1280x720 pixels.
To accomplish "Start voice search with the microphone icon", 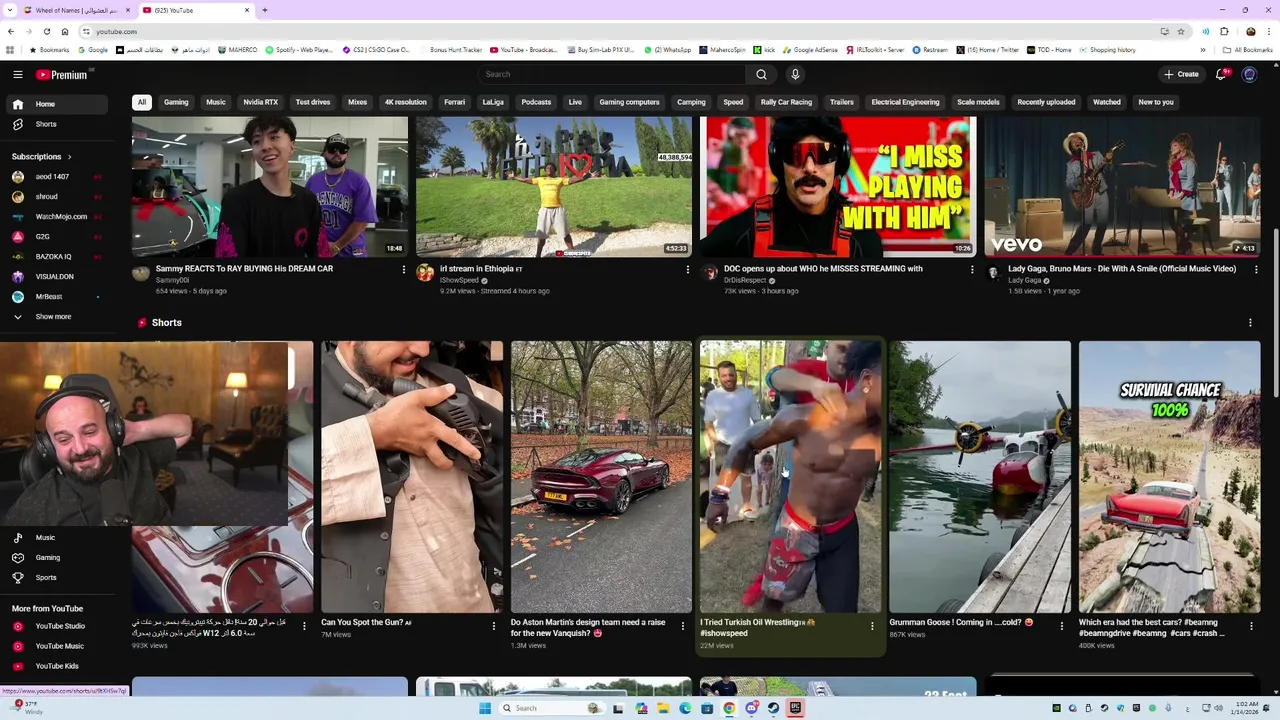I will (795, 74).
